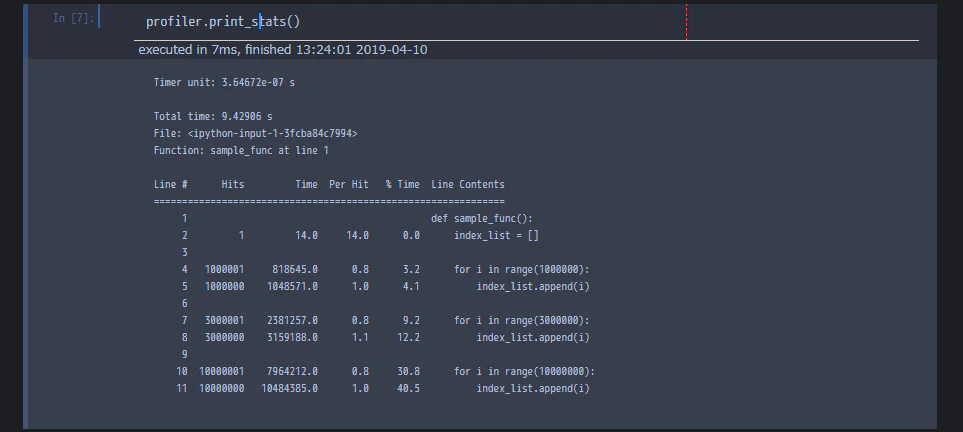The image size is (963, 432).
Task: Select the In [7] cell prompt
Action: [x=74, y=18]
